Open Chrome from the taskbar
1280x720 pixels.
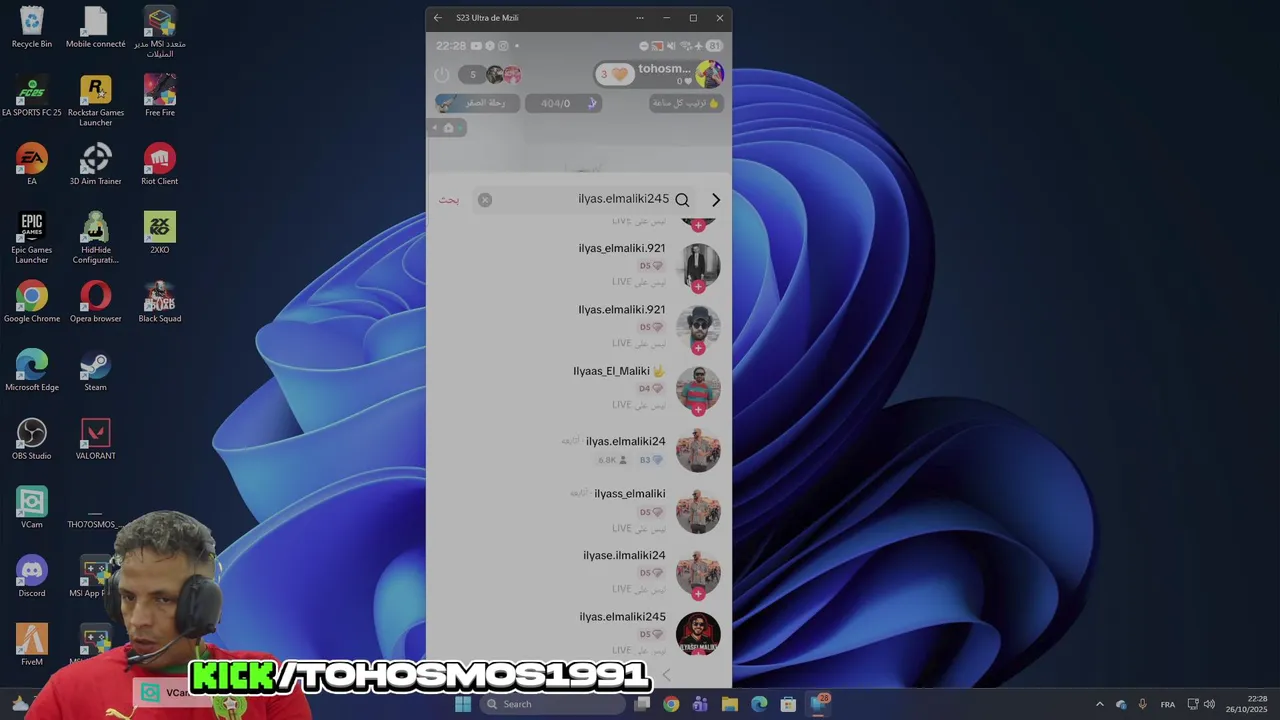(x=671, y=704)
